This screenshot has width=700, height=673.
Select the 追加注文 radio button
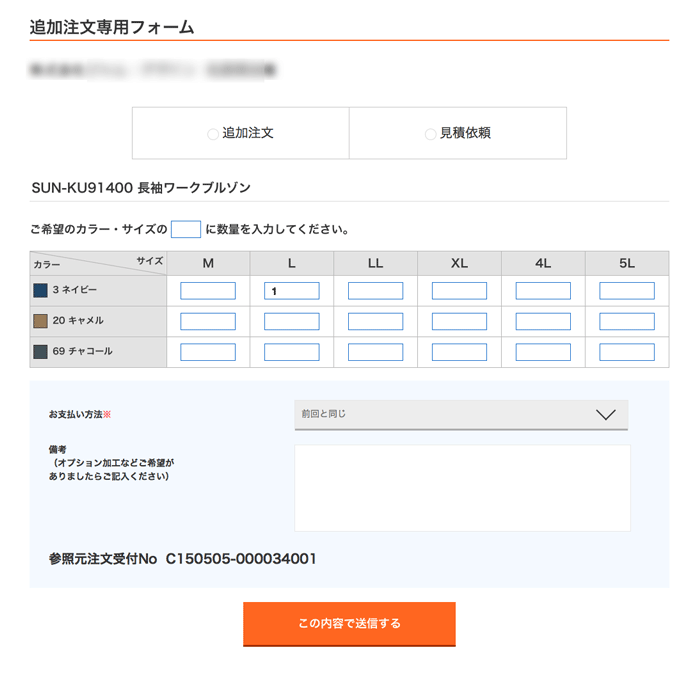(x=213, y=134)
